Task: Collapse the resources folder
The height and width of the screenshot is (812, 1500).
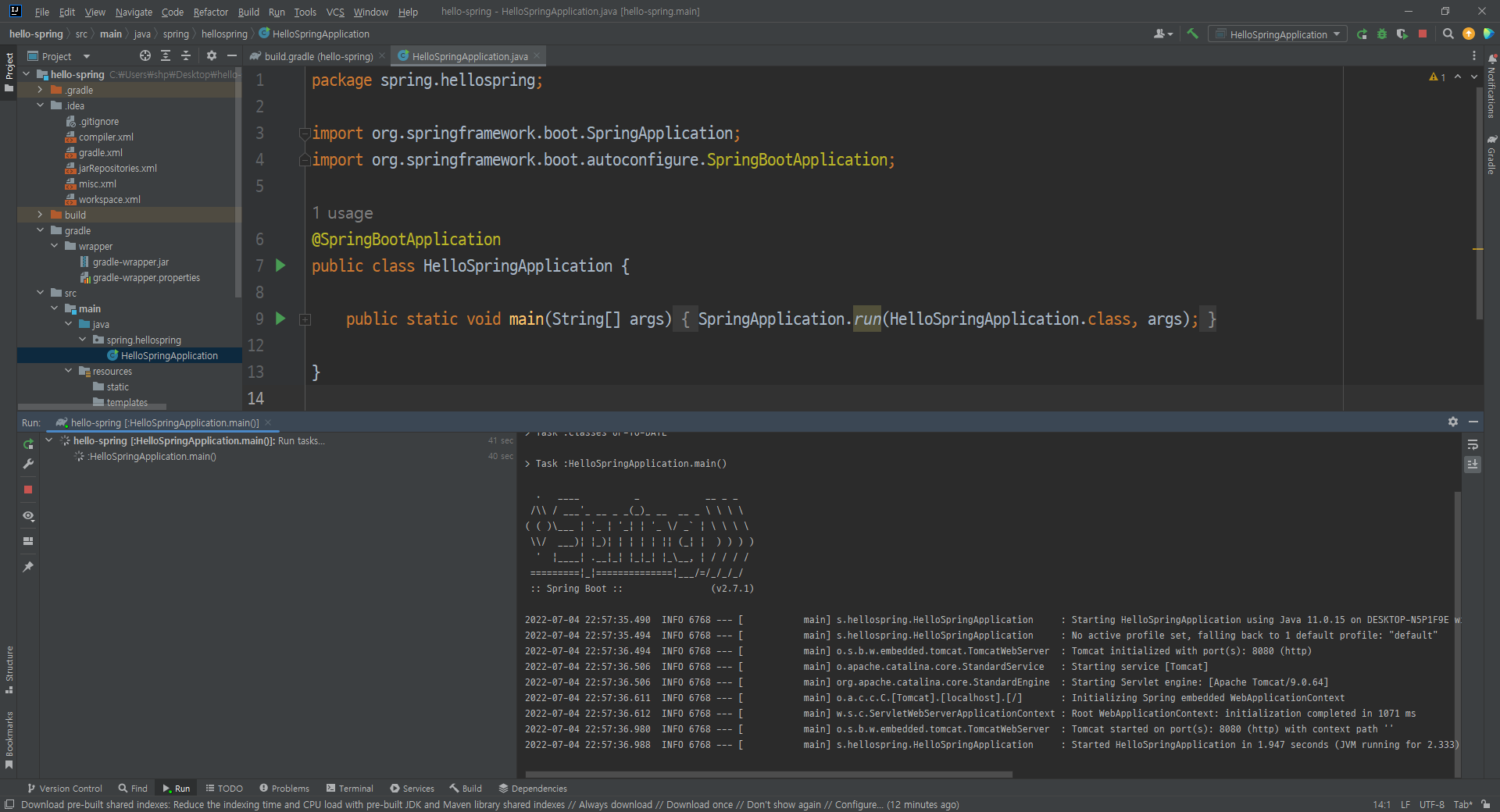Action: [68, 371]
